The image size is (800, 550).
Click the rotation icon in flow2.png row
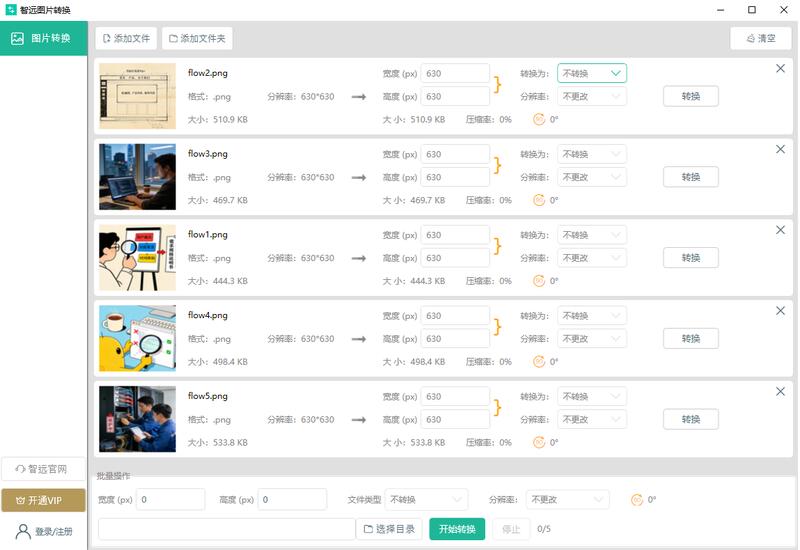(x=539, y=119)
